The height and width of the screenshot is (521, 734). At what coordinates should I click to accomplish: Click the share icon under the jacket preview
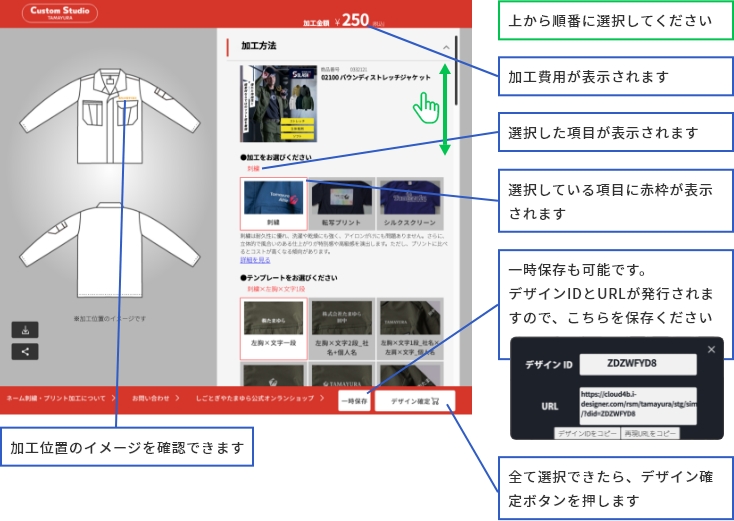pyautogui.click(x=25, y=352)
